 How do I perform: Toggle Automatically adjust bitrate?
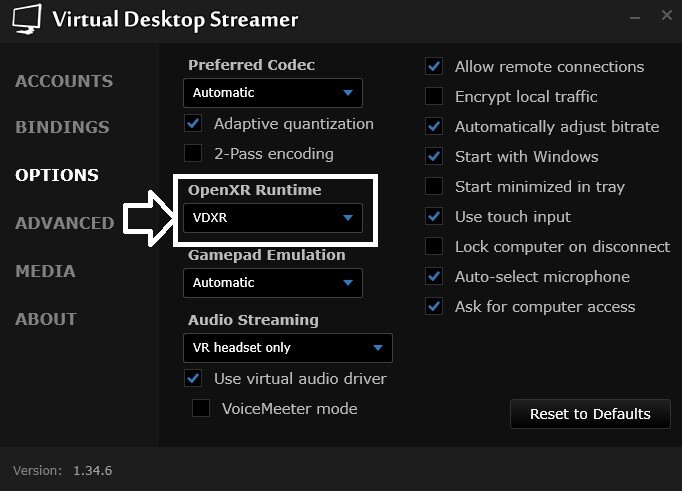[434, 127]
